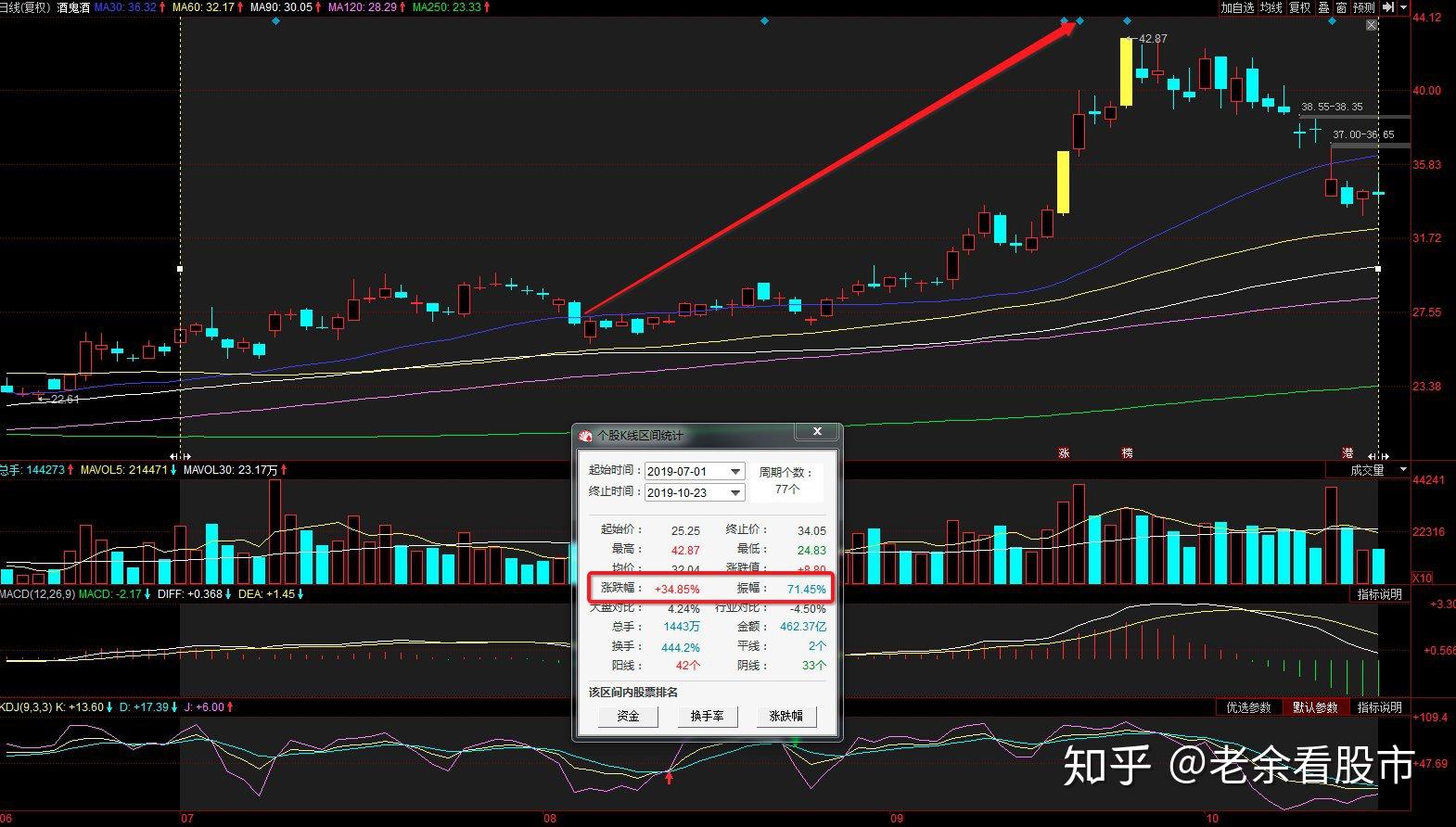Click the 涨 marker under the chart
Screen dimensions: 1456x827
click(1065, 453)
